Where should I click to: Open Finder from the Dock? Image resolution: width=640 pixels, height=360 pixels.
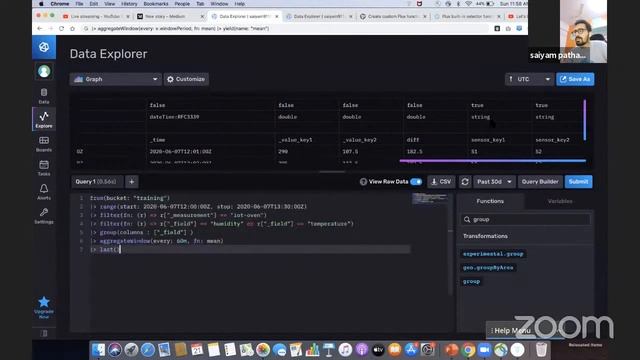[98, 350]
